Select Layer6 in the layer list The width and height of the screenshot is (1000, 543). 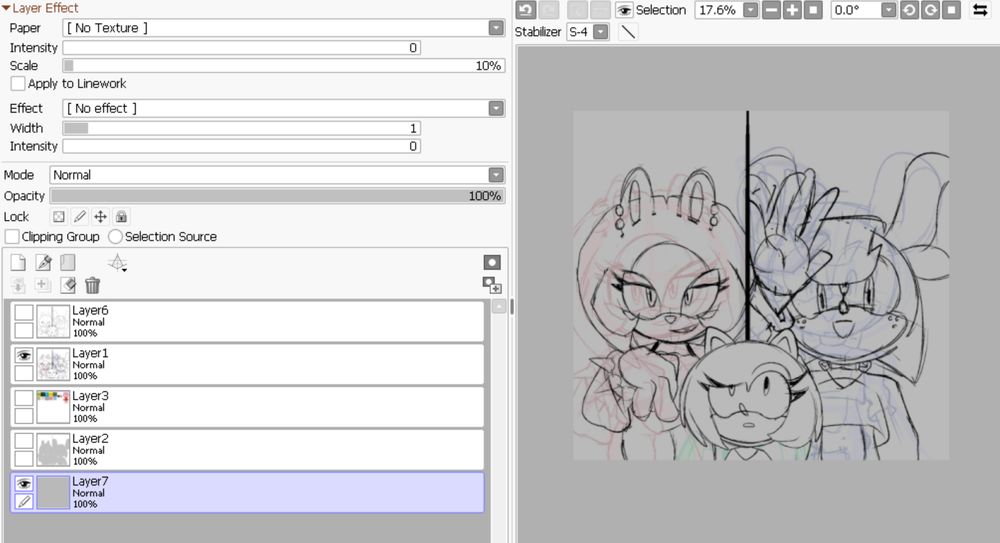pos(247,321)
